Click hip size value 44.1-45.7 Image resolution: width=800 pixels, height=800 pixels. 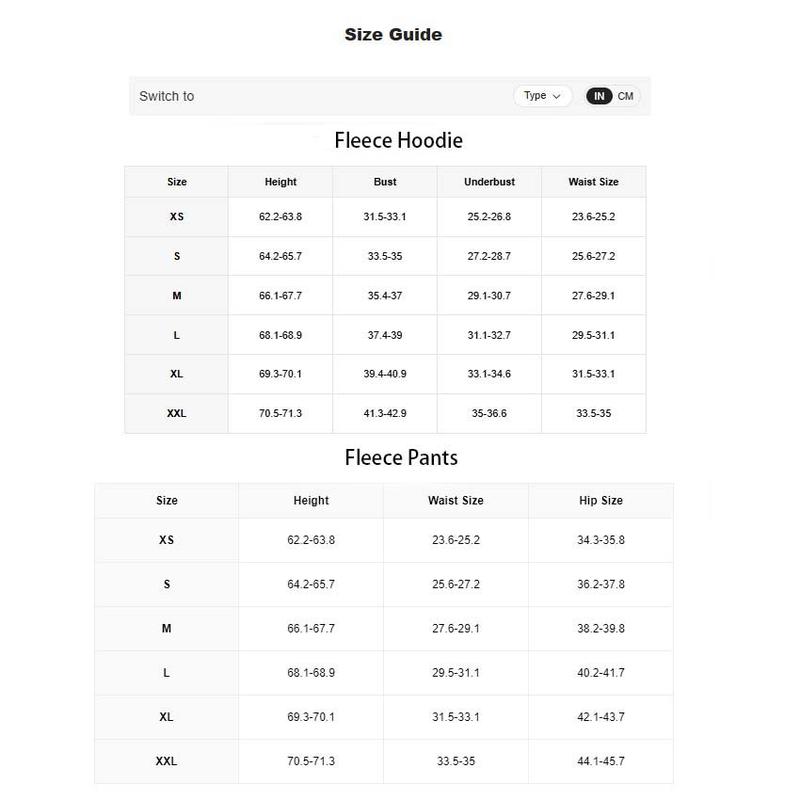601,761
